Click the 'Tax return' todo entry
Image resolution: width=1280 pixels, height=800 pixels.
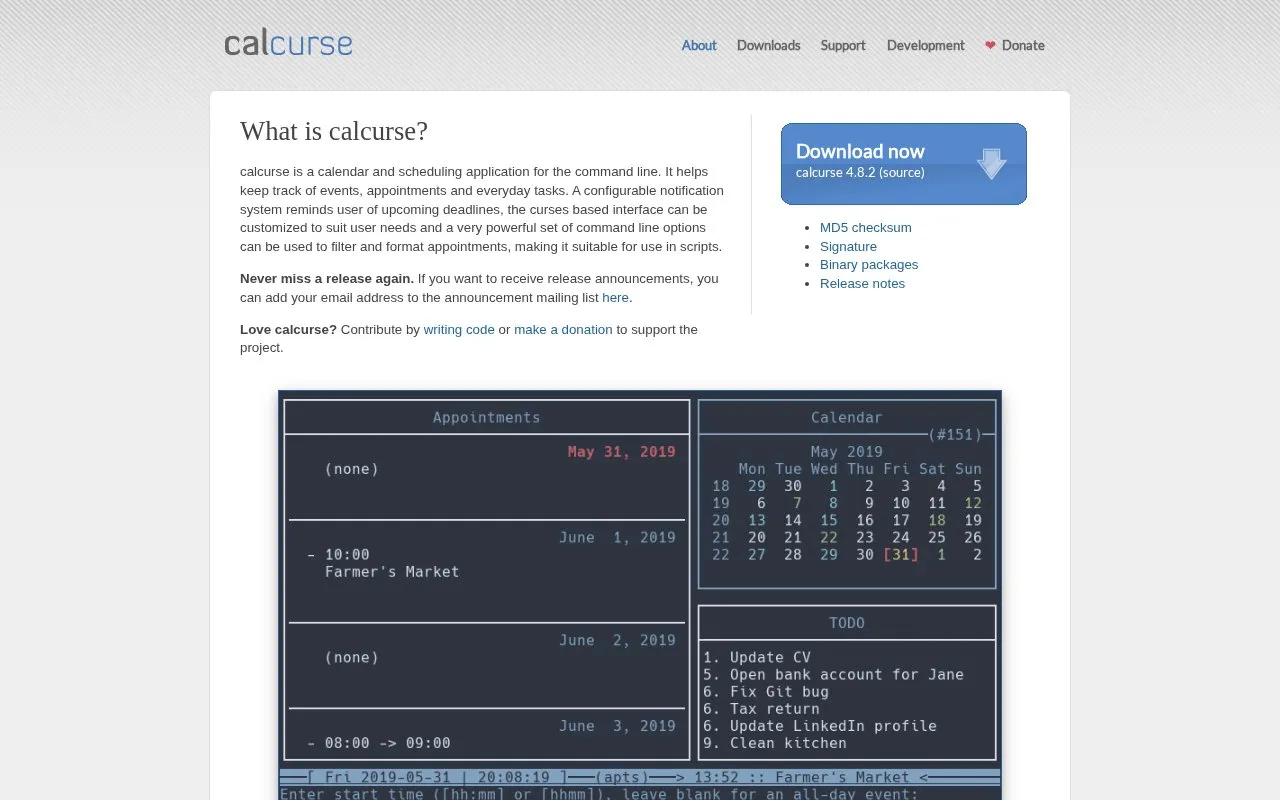click(775, 709)
